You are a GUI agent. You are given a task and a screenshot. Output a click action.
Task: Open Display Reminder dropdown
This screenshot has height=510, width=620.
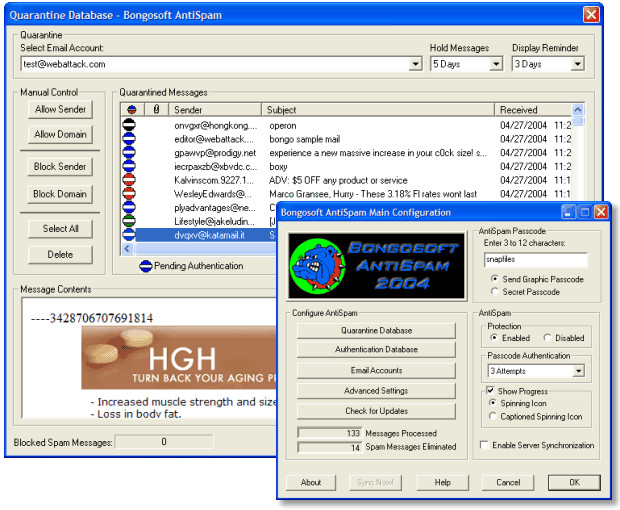577,64
